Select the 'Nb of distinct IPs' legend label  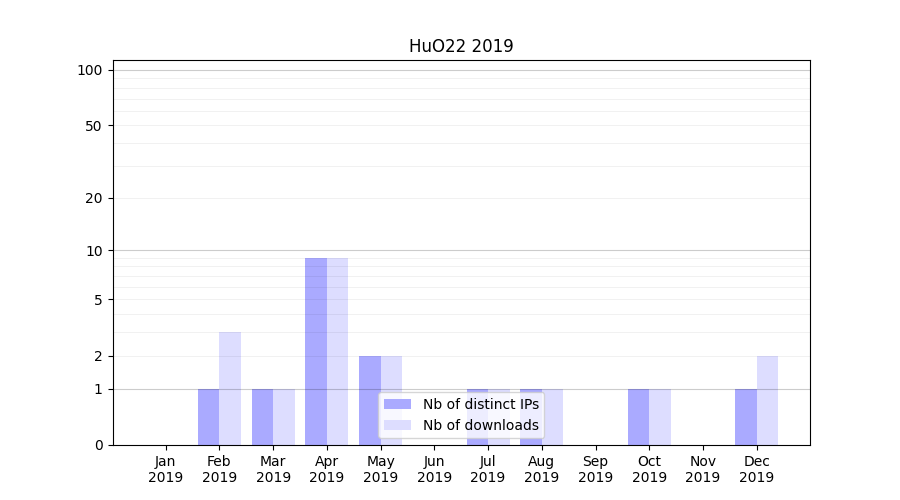point(480,404)
